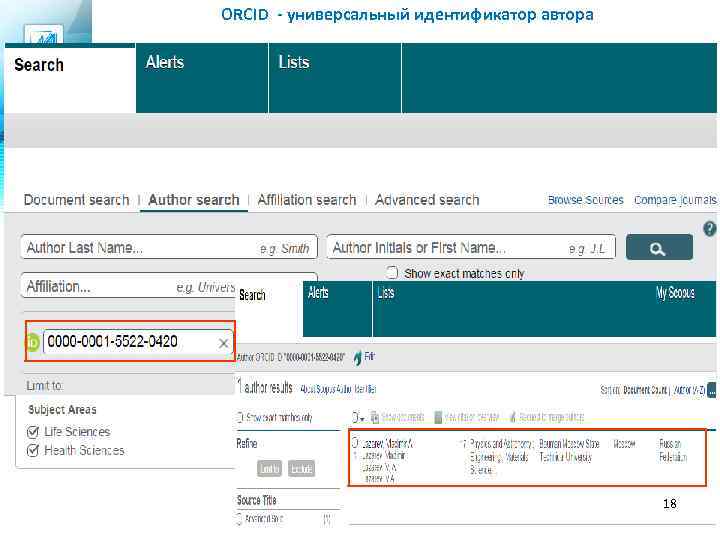
Task: Uncheck the Life Sciences subject area
Action: [x=33, y=432]
